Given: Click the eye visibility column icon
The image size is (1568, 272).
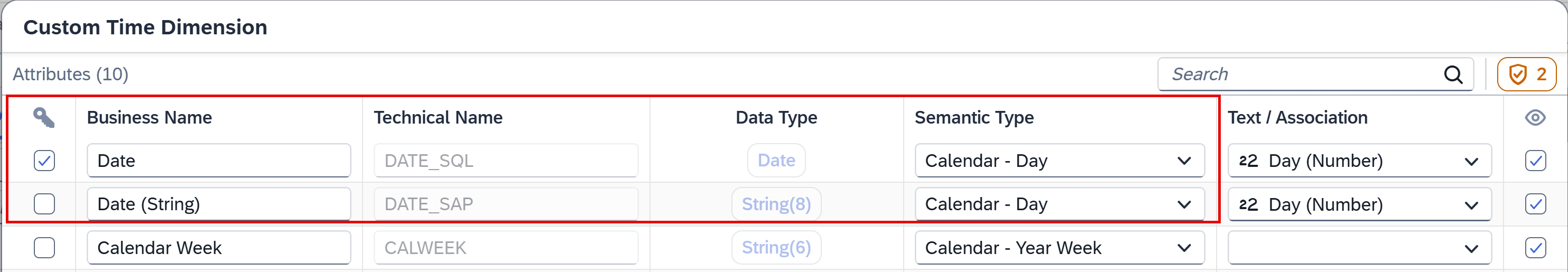Looking at the screenshot, I should pyautogui.click(x=1535, y=117).
